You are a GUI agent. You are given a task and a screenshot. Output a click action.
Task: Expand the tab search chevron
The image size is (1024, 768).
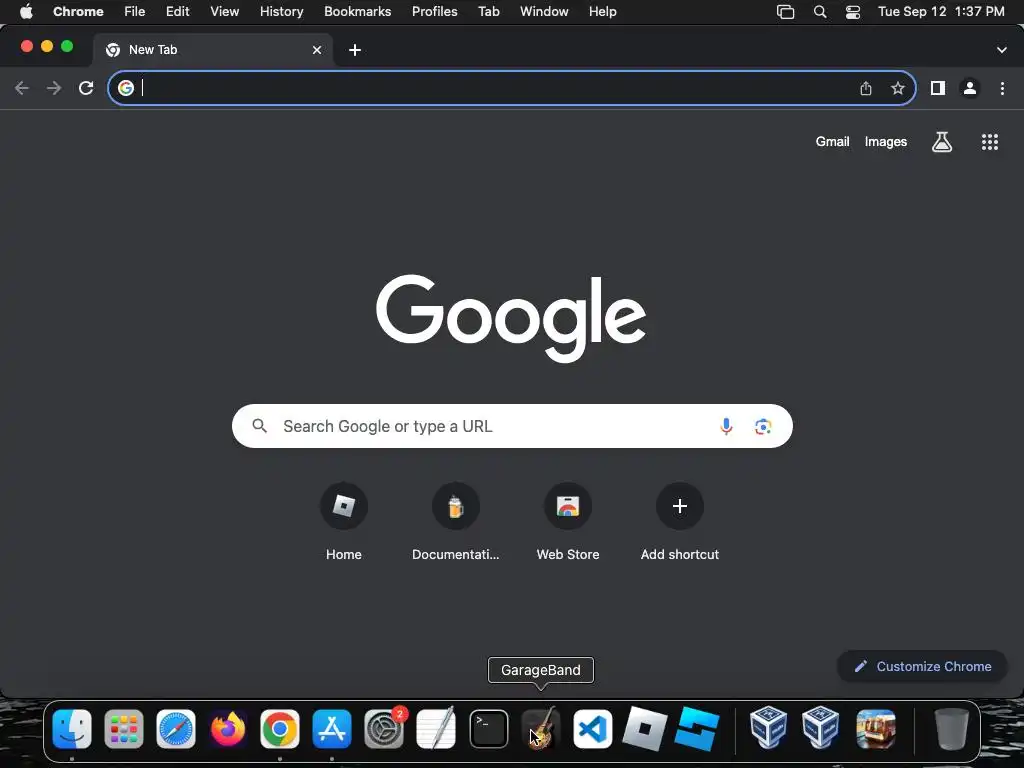(x=1002, y=50)
